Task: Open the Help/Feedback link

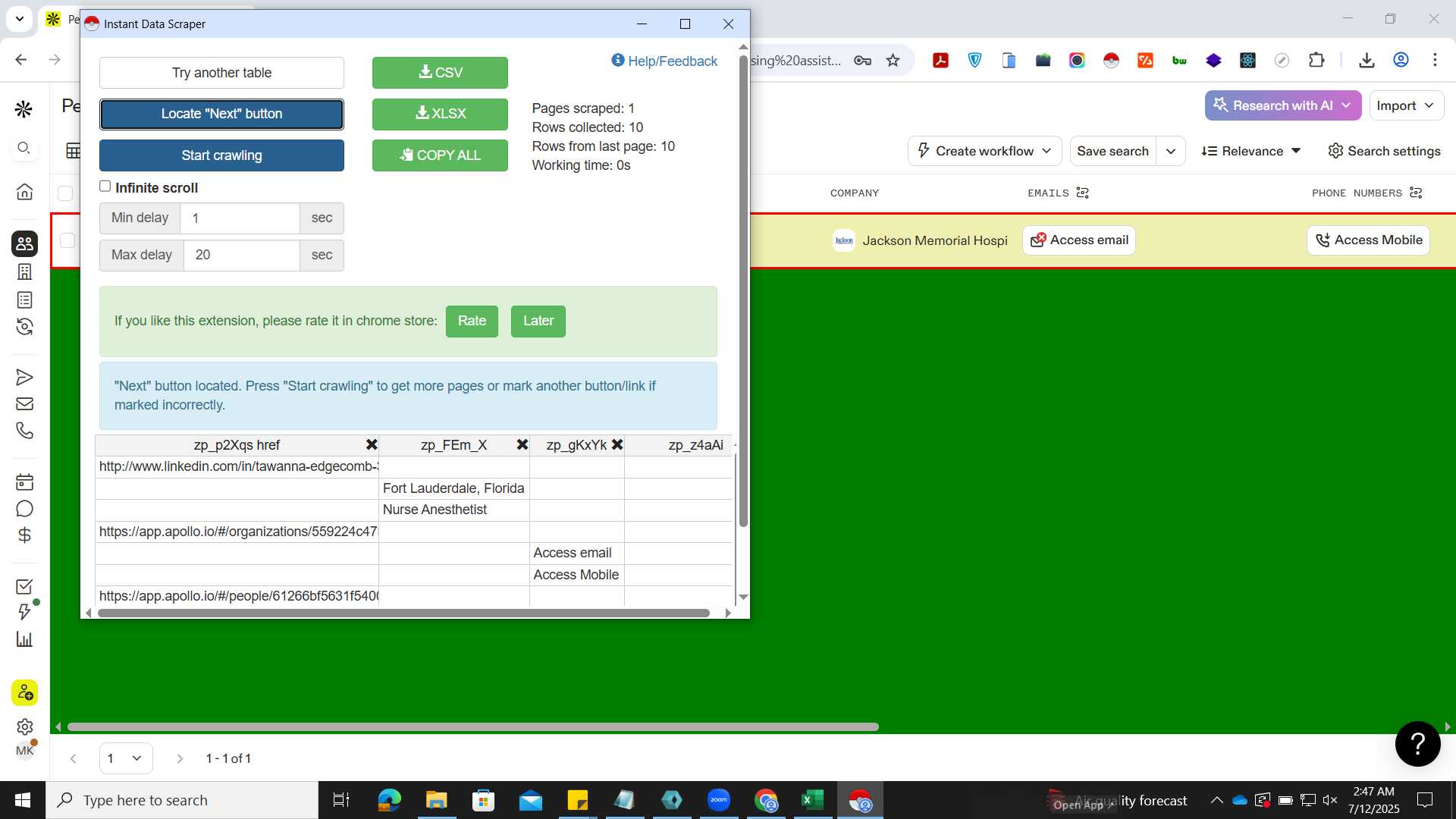Action: 664,61
